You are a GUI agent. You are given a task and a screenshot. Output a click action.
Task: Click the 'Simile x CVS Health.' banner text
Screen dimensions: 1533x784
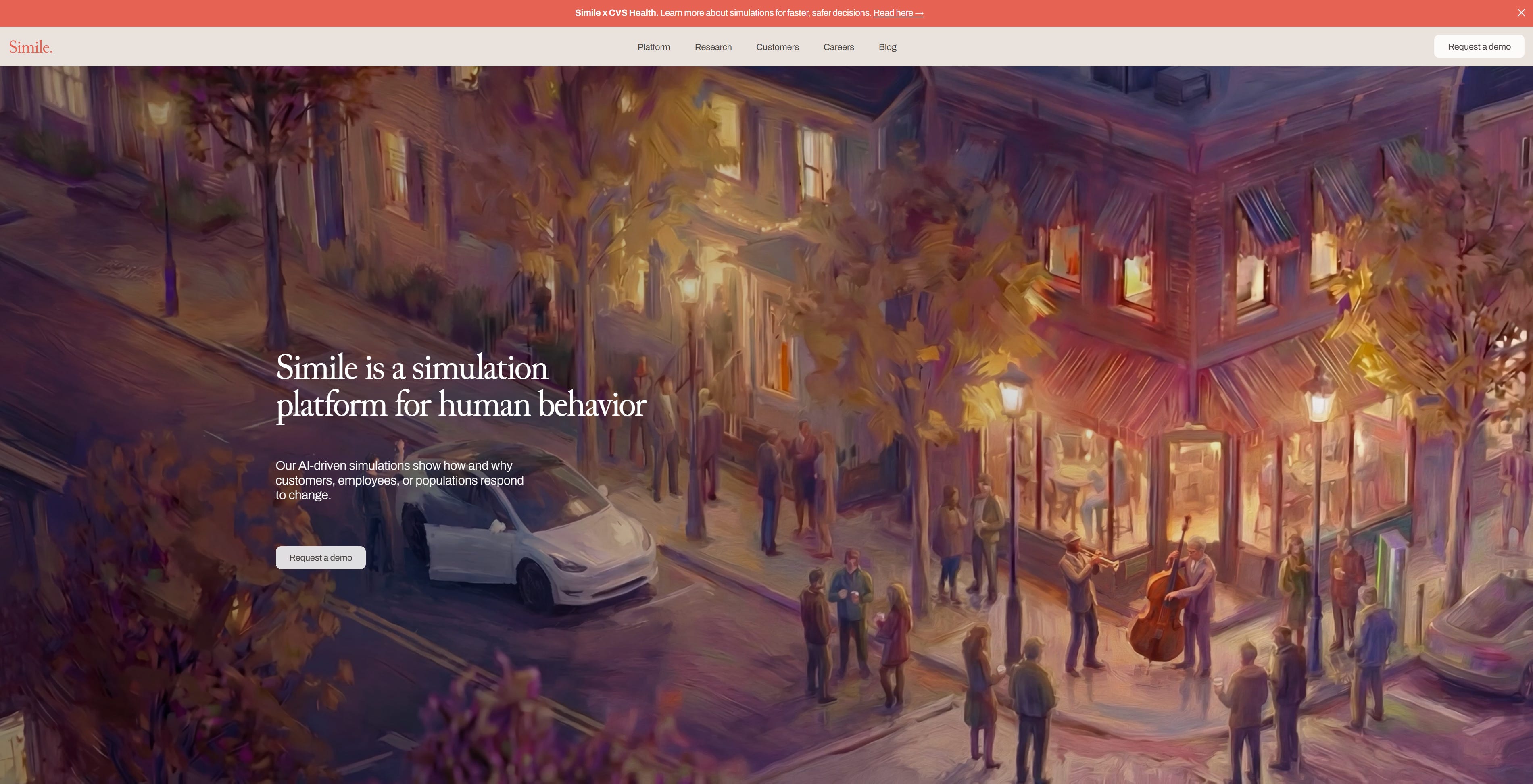617,13
